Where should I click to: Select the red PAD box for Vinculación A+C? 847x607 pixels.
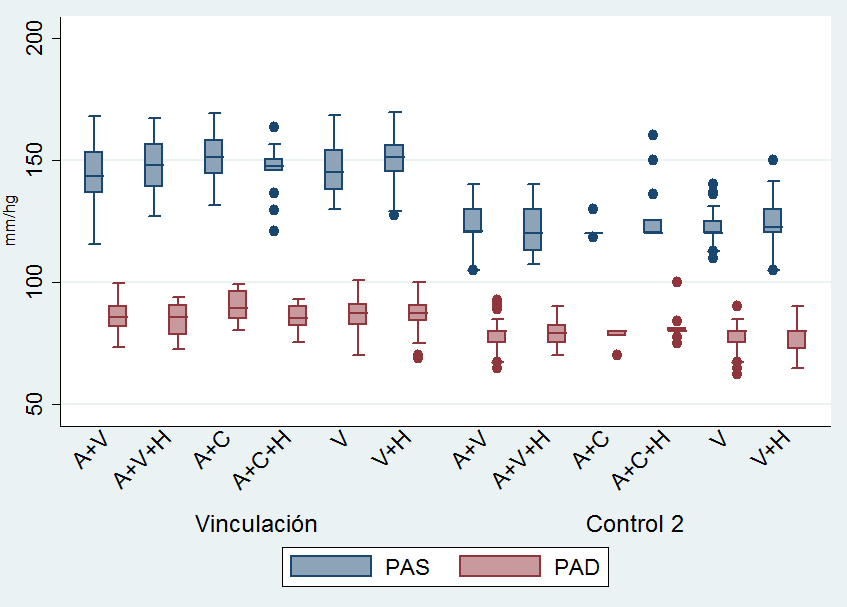coord(238,304)
